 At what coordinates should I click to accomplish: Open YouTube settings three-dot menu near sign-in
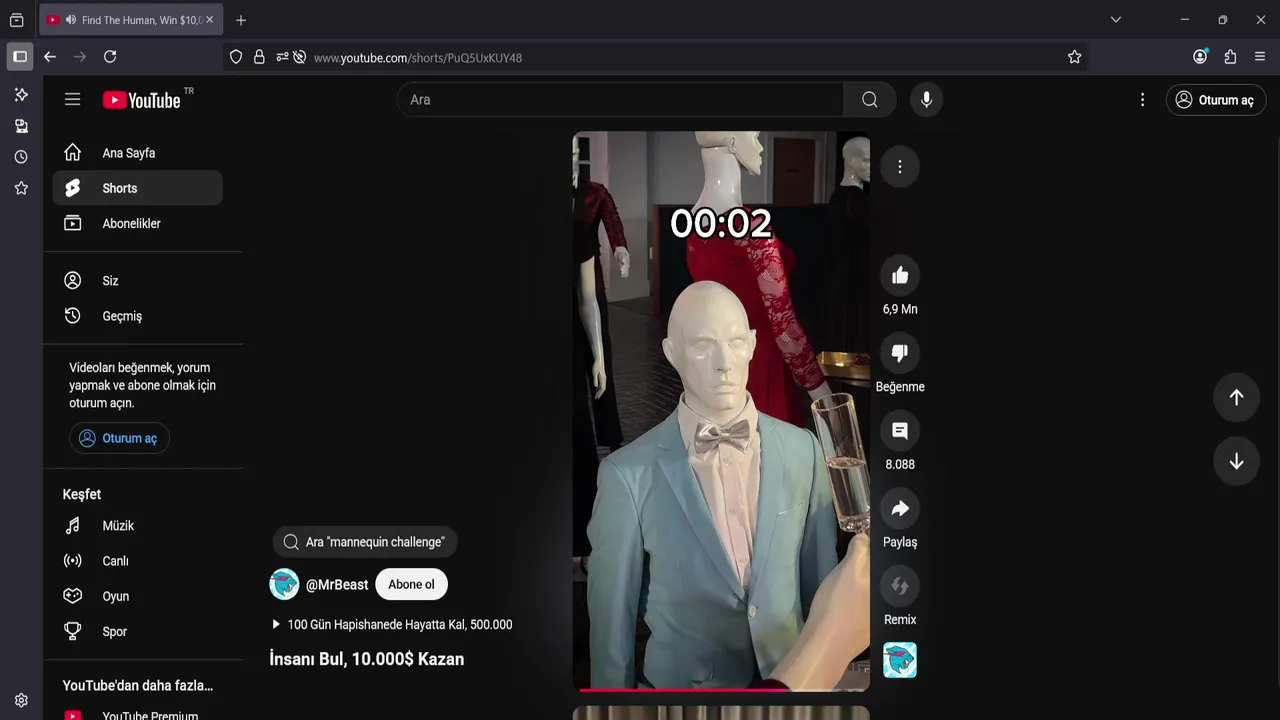(1142, 100)
